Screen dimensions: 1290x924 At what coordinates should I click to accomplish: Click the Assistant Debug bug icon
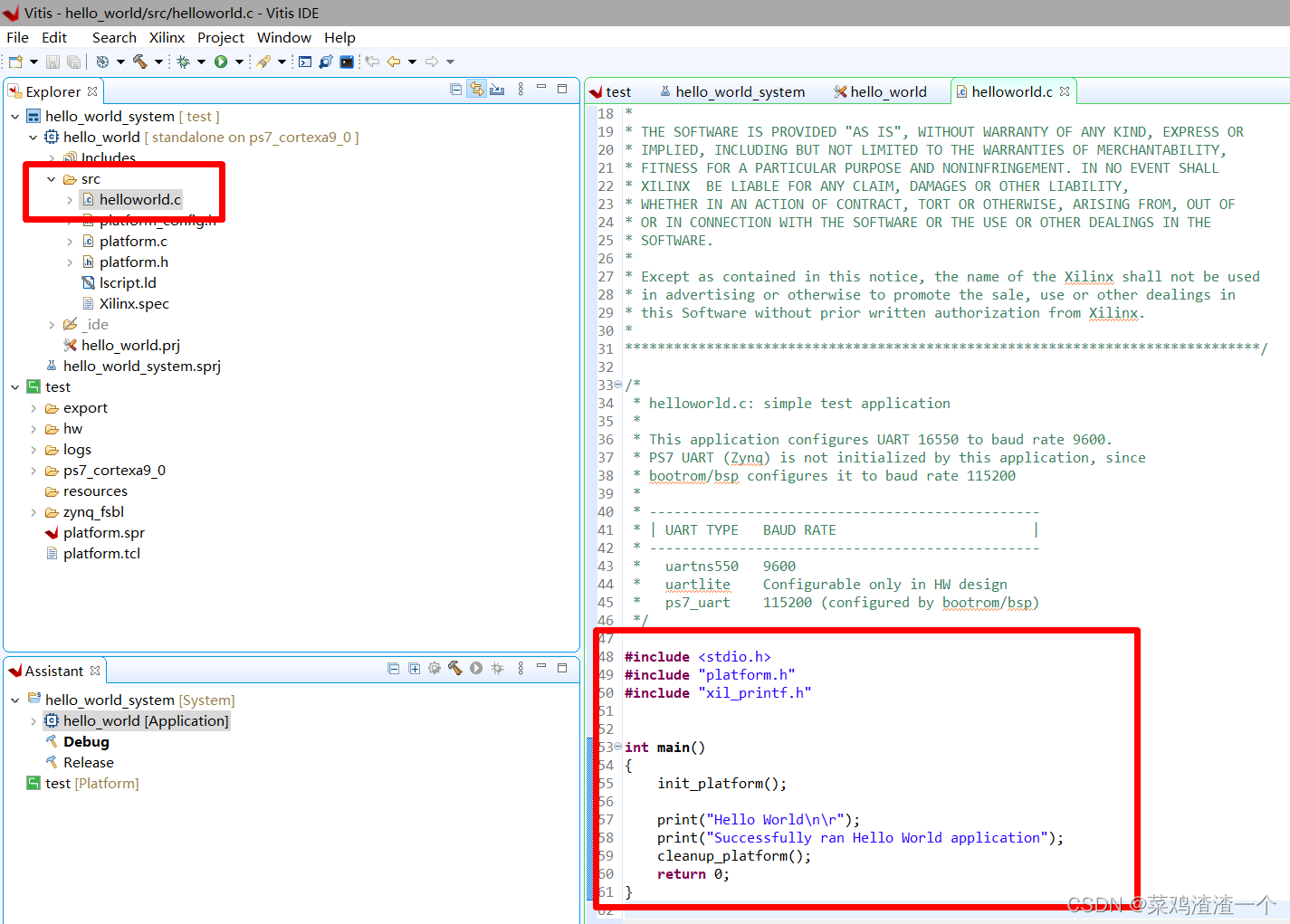tap(497, 668)
